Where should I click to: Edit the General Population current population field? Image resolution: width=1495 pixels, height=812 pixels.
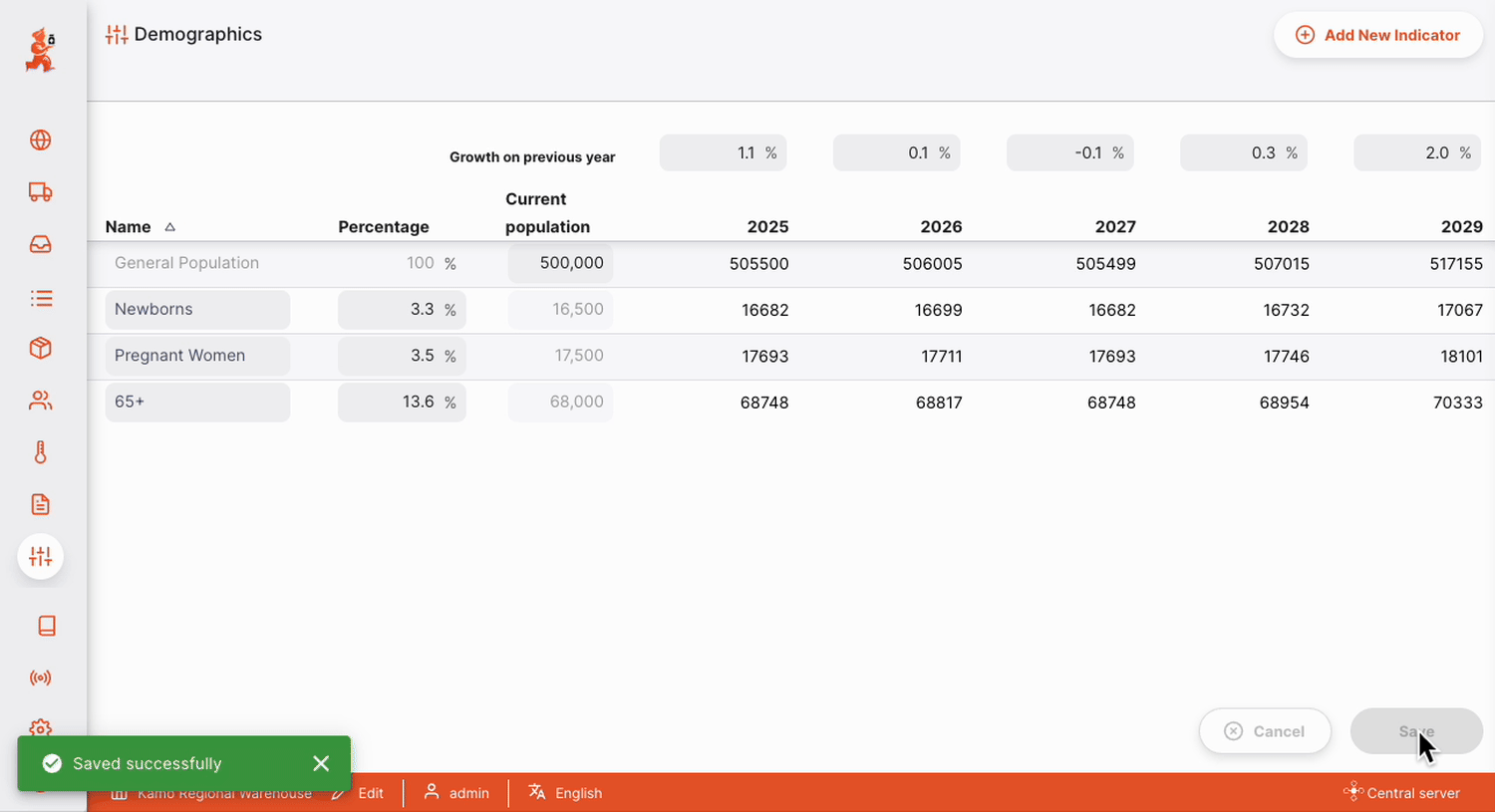[561, 263]
